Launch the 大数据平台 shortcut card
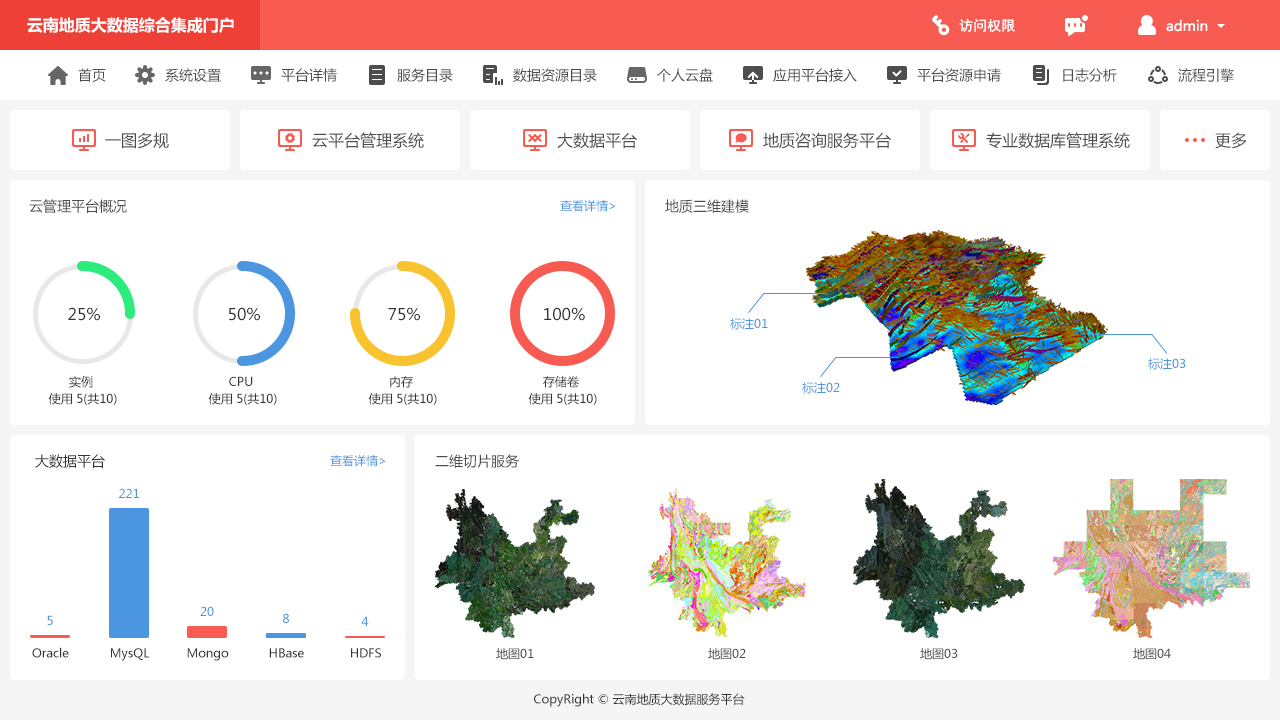The height and width of the screenshot is (720, 1280). (x=580, y=140)
